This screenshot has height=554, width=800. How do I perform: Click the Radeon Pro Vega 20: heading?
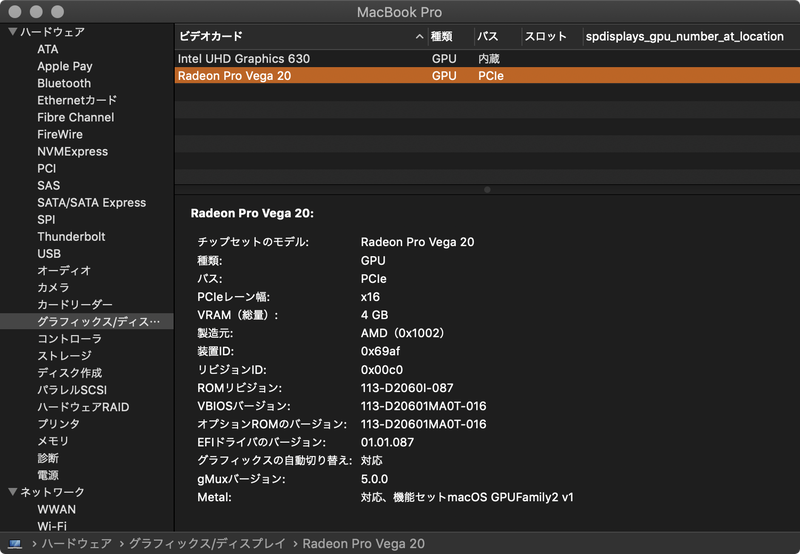252,213
